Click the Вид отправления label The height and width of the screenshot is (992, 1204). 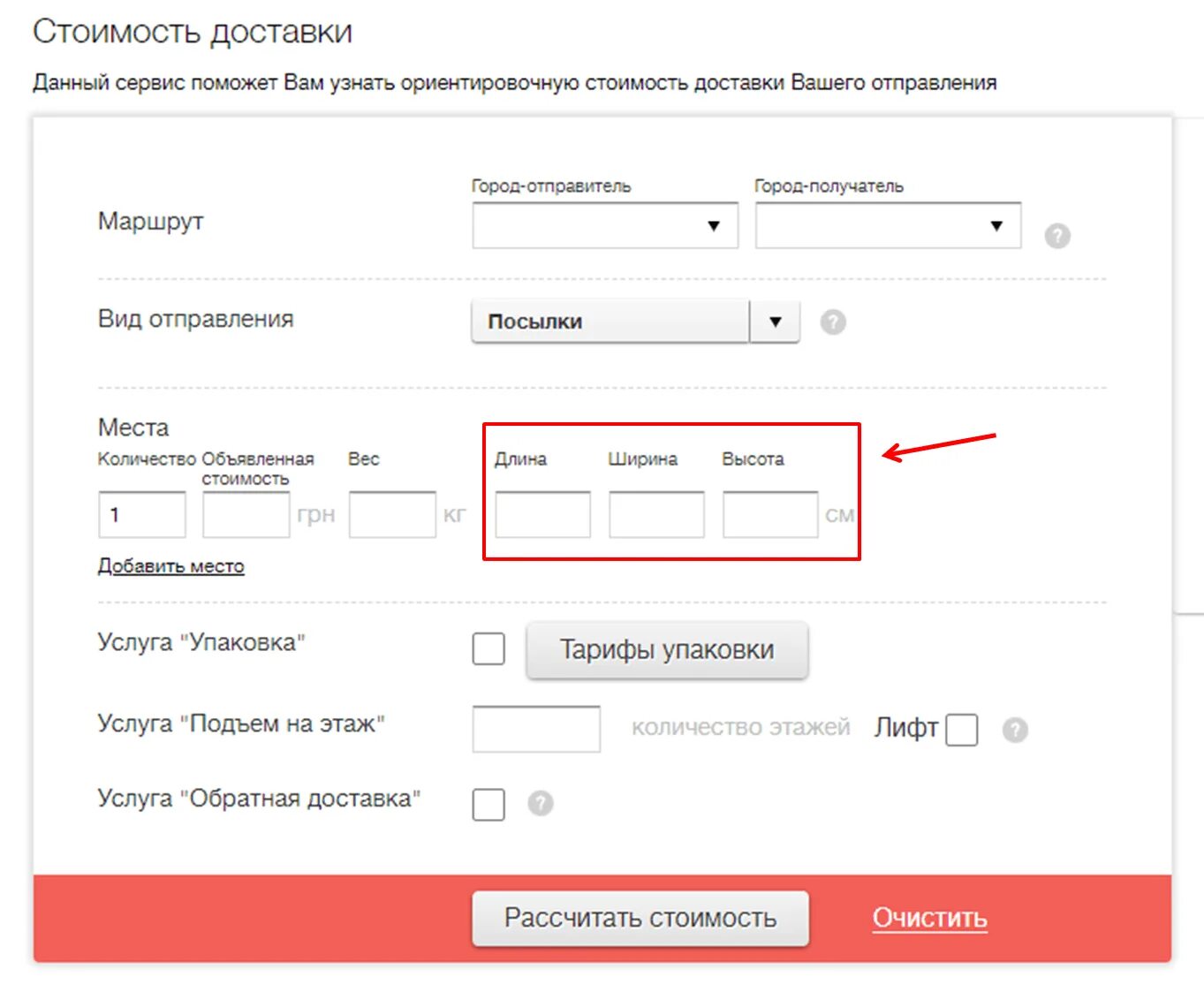point(196,319)
